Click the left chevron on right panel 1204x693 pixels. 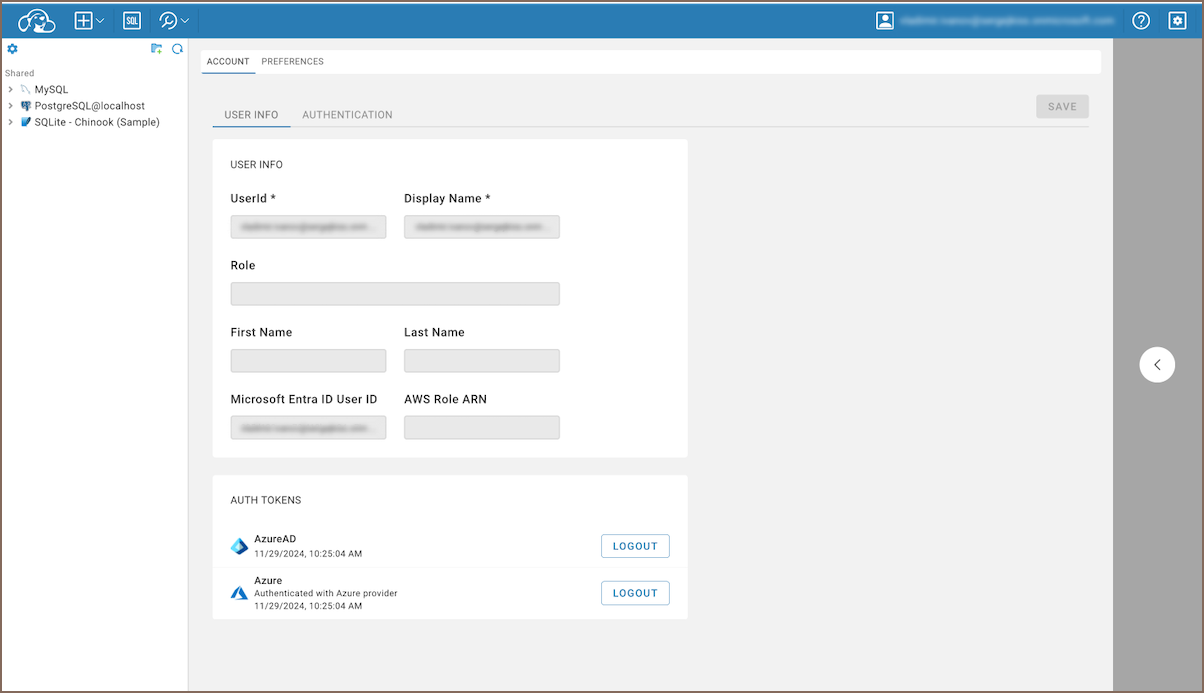point(1157,365)
